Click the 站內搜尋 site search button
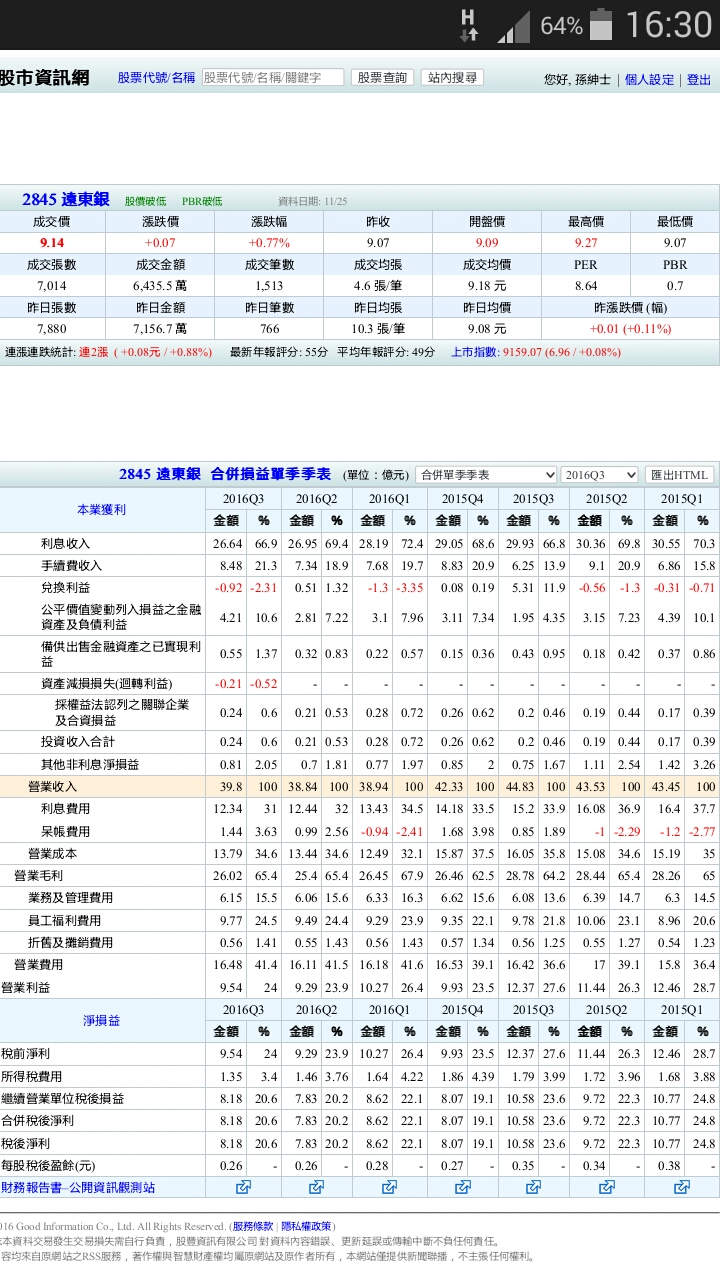Screen dimensions: 720x1280 pyautogui.click(x=452, y=78)
